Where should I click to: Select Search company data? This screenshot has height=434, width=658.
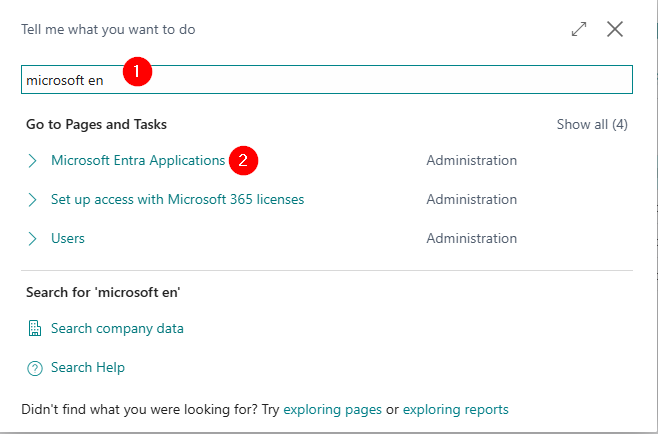click(117, 328)
